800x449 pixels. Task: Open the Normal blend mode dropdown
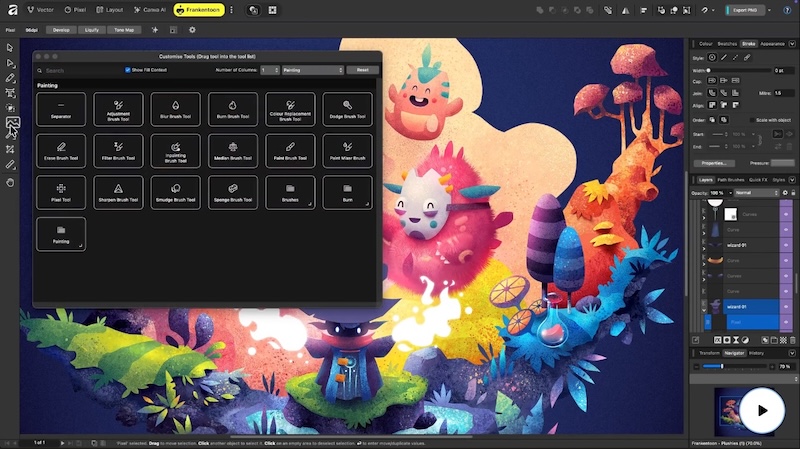(x=755, y=193)
